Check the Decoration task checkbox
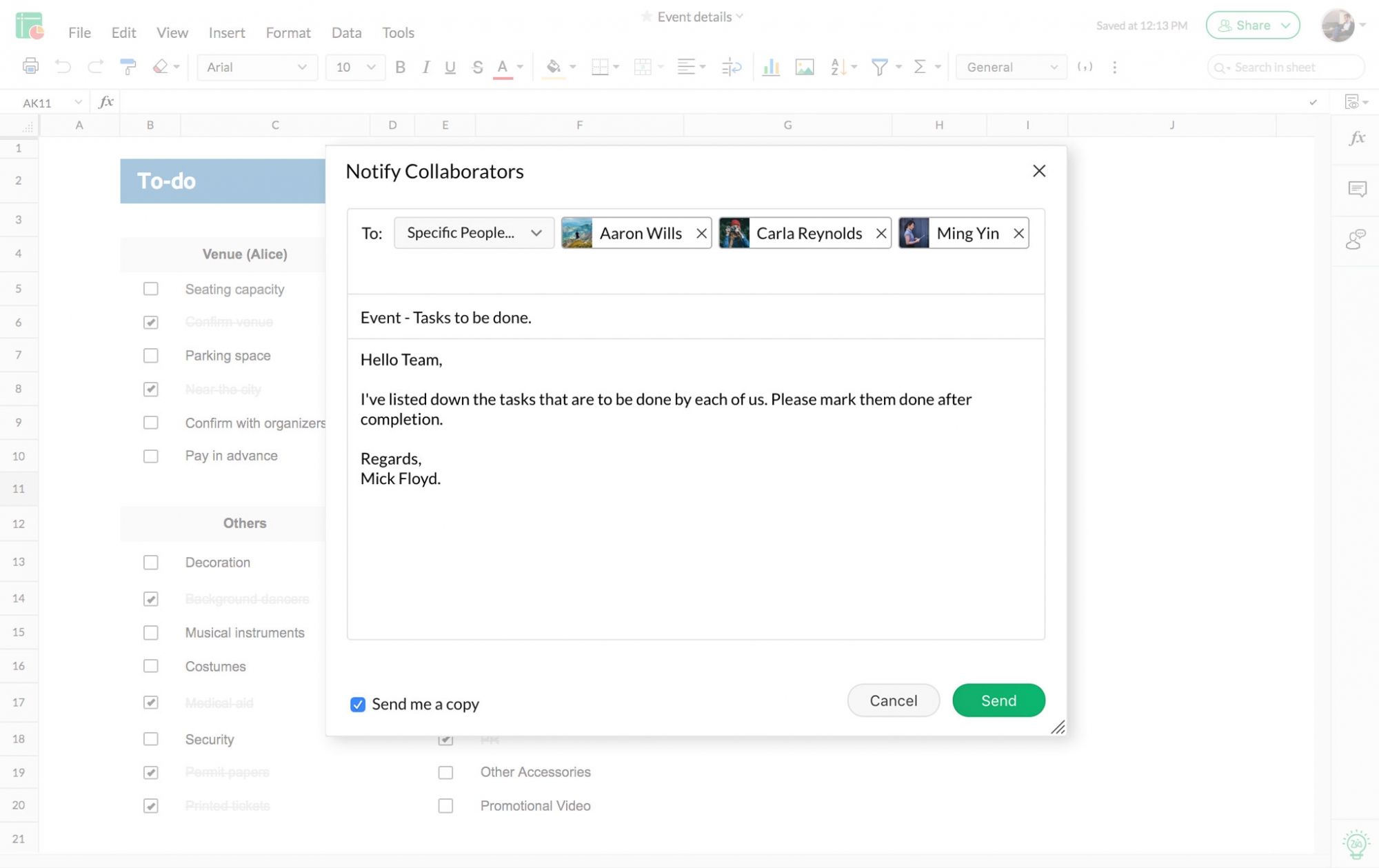Viewport: 1379px width, 868px height. tap(151, 562)
